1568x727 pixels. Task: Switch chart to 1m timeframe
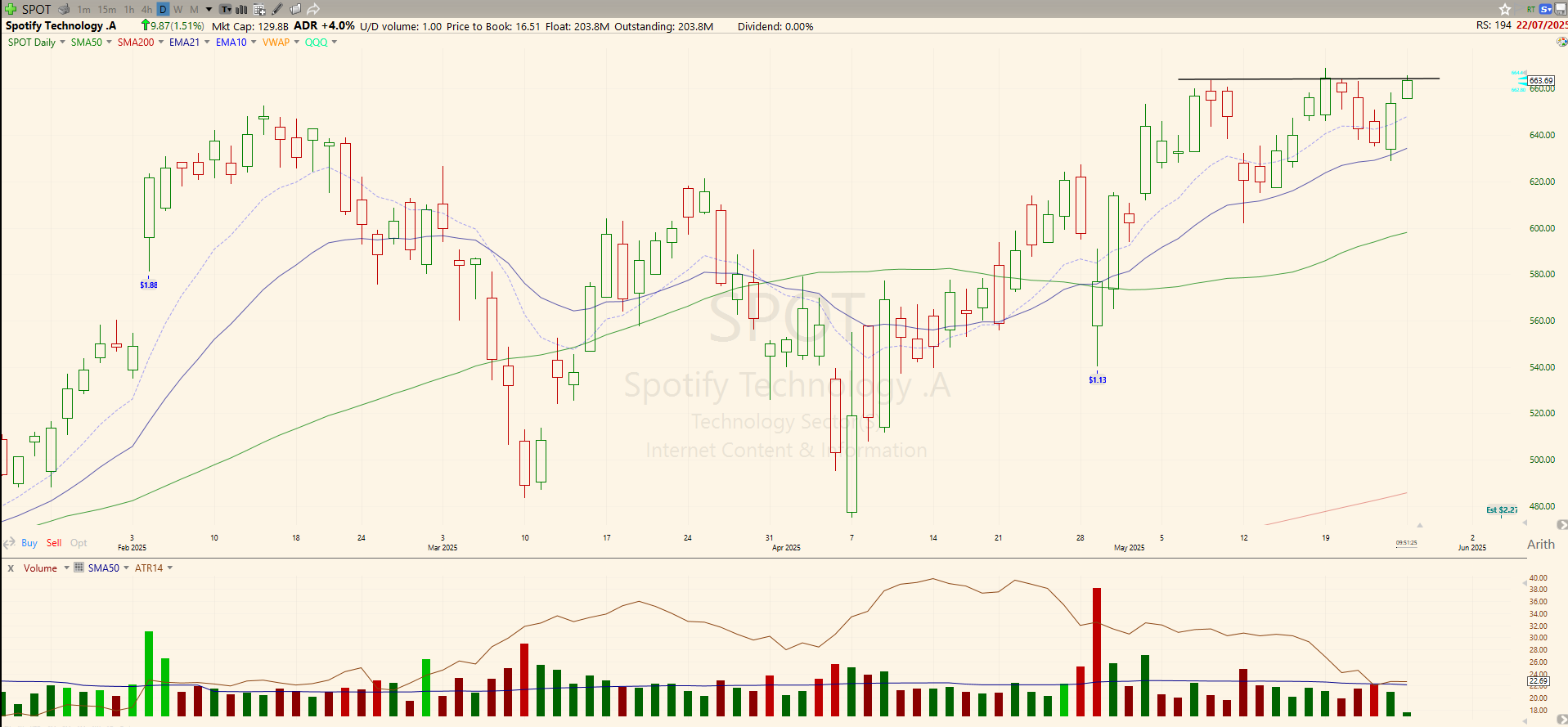point(84,10)
